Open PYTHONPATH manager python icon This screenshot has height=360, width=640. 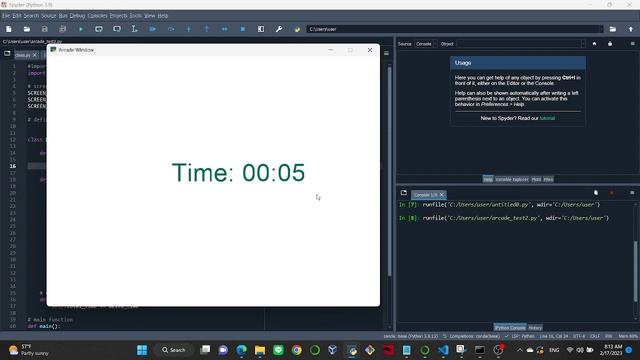click(x=297, y=29)
